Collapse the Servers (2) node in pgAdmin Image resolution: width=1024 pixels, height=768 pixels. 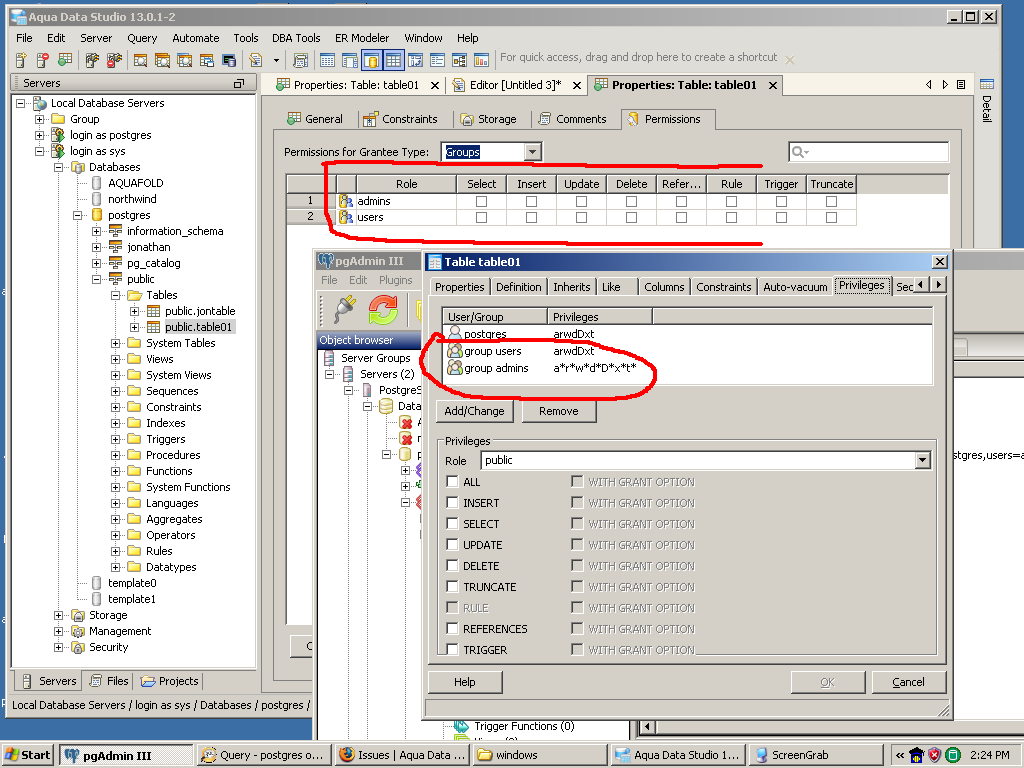[330, 374]
